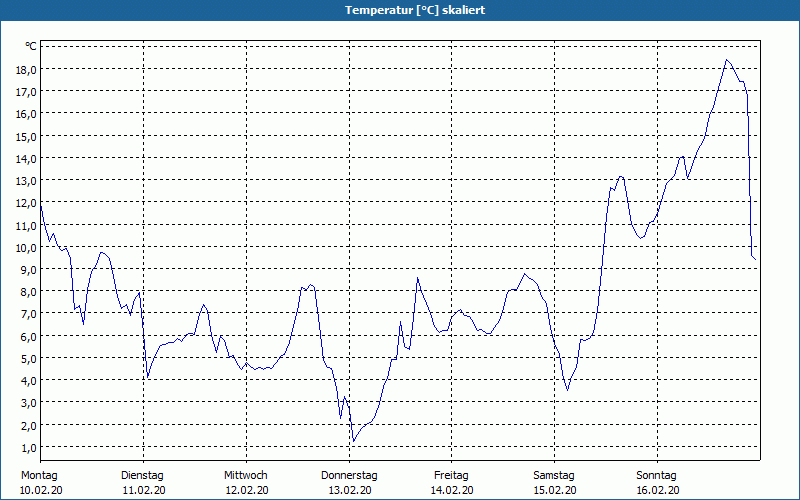Image resolution: width=800 pixels, height=500 pixels.
Task: Click the 10,0 y-axis label
Action: pyautogui.click(x=26, y=247)
